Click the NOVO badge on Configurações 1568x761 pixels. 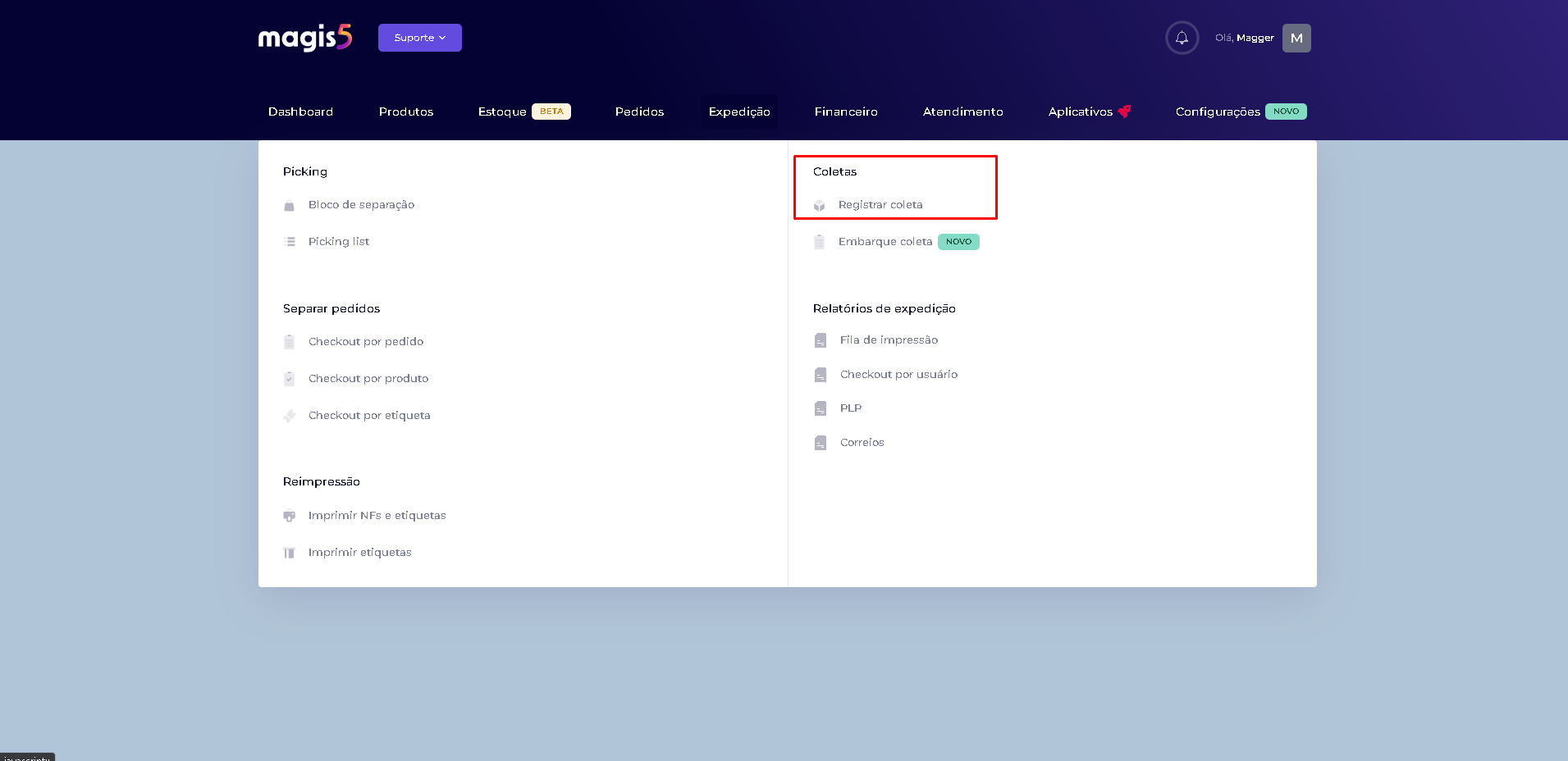[x=1286, y=112]
